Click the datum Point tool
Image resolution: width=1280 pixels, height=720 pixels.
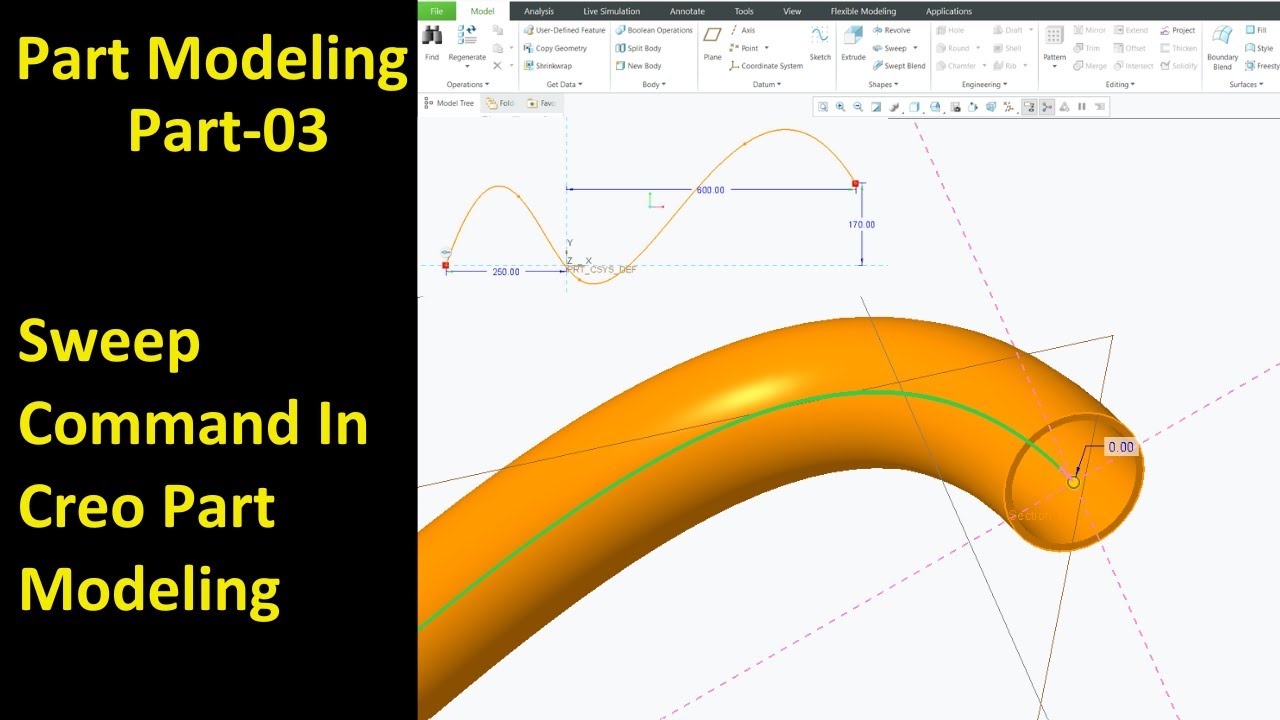[x=743, y=48]
